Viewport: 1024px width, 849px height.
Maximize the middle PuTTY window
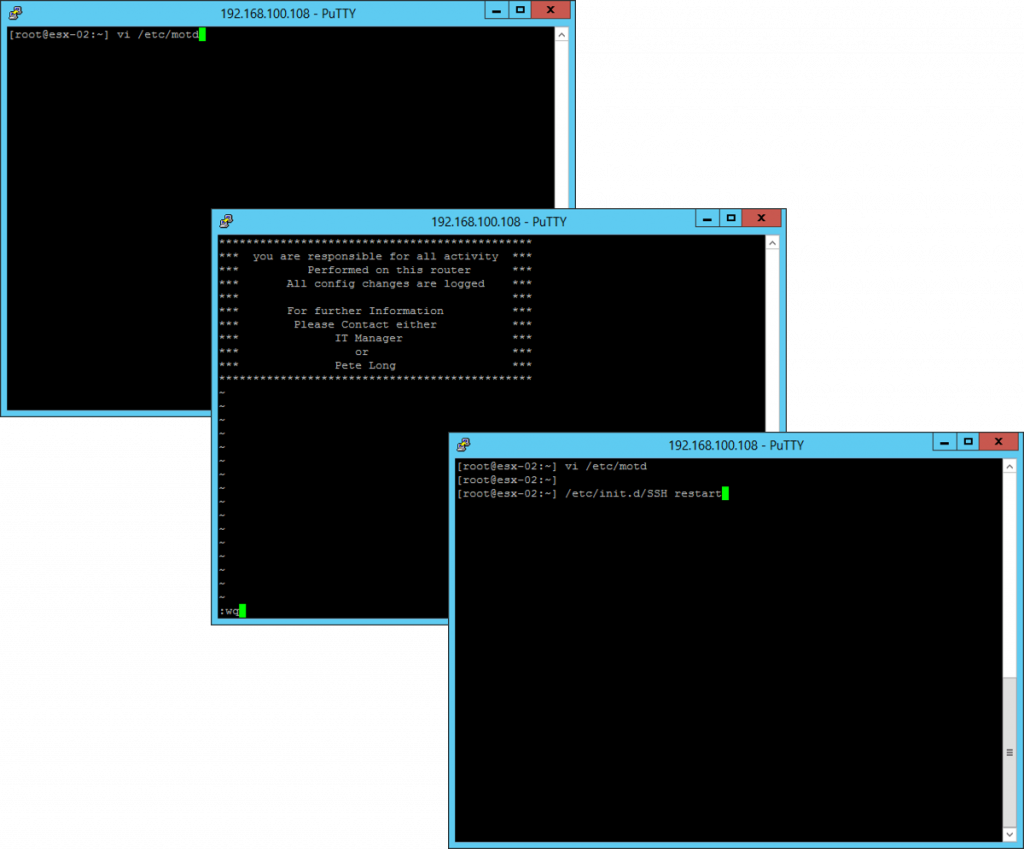(730, 218)
